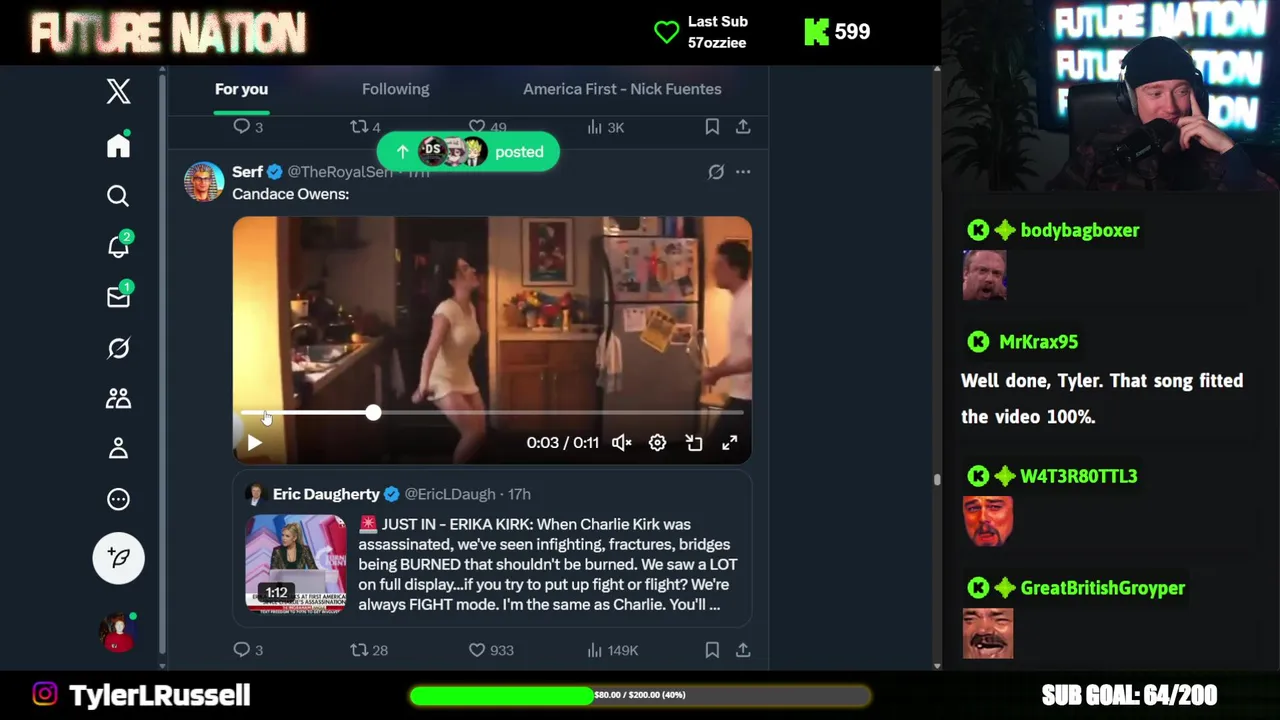Open video settings gear

657,443
